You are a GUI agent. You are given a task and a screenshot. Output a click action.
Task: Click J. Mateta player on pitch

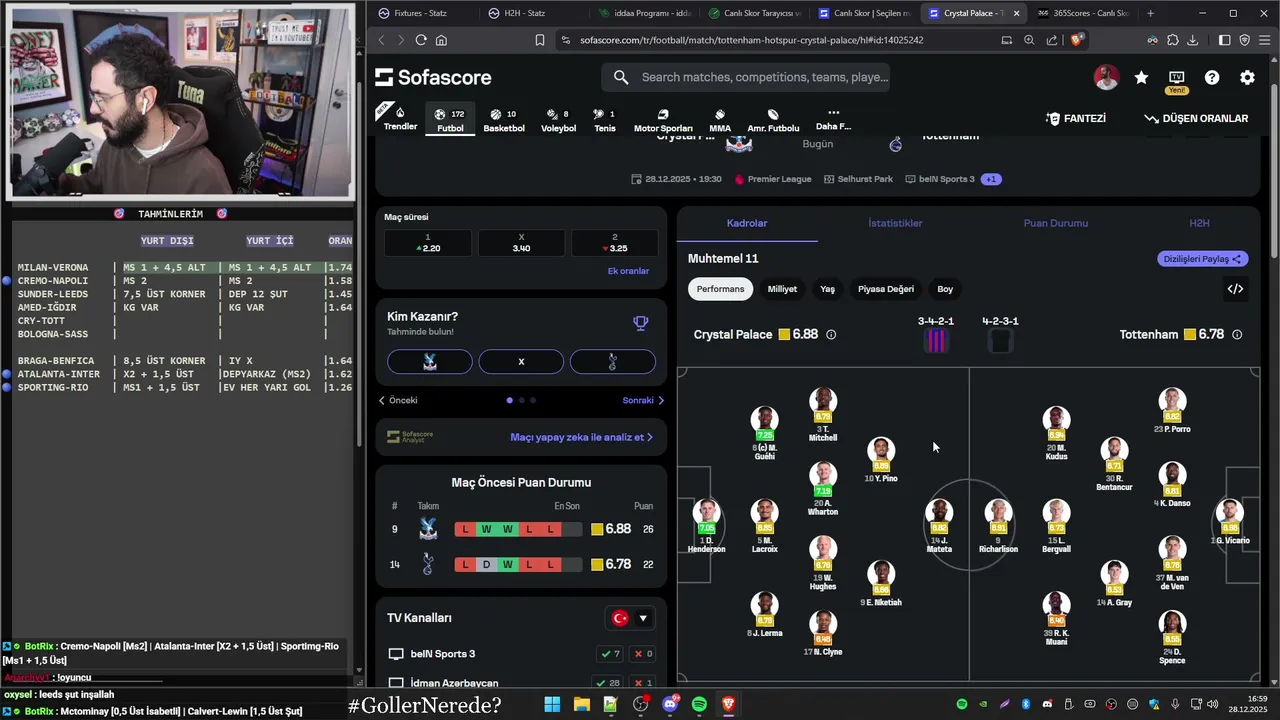939,526
